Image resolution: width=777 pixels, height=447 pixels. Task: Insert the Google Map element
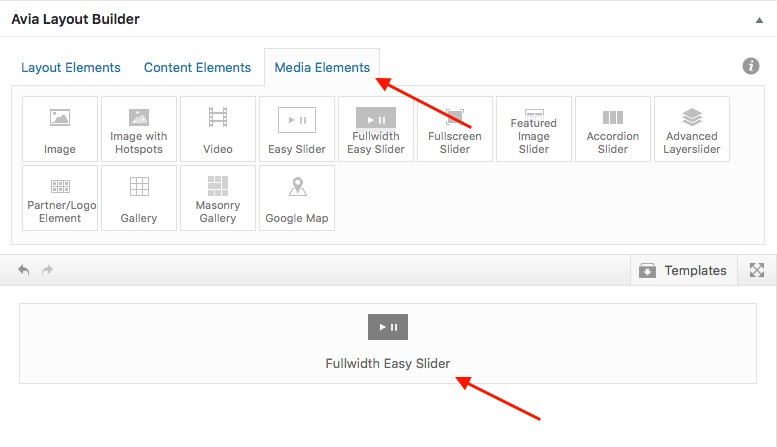click(297, 198)
